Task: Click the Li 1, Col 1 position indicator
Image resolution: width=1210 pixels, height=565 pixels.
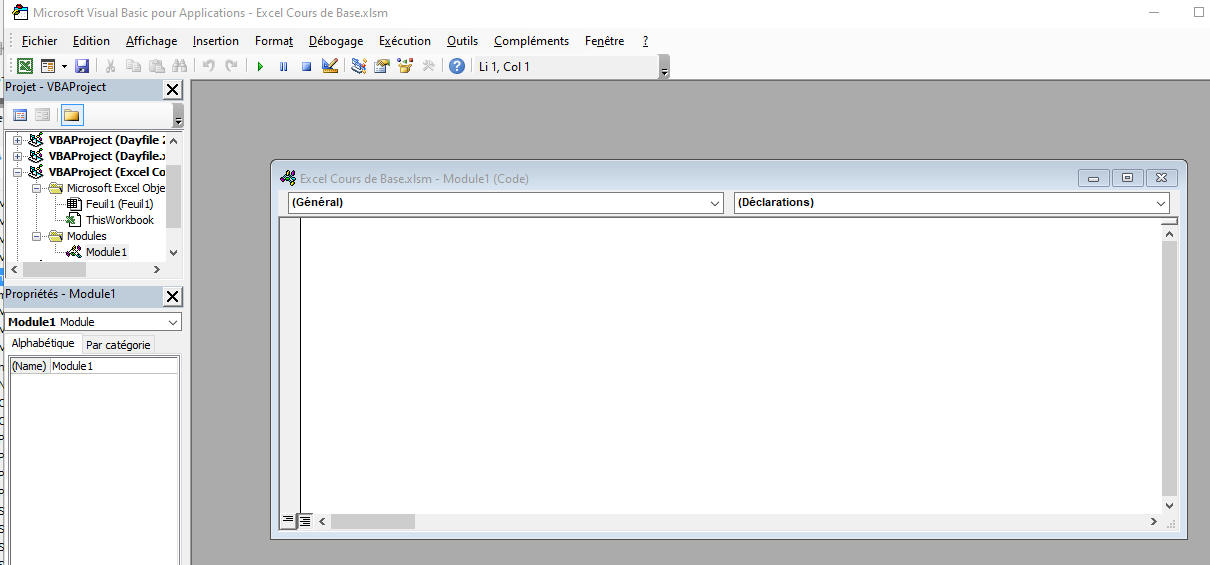Action: point(504,67)
